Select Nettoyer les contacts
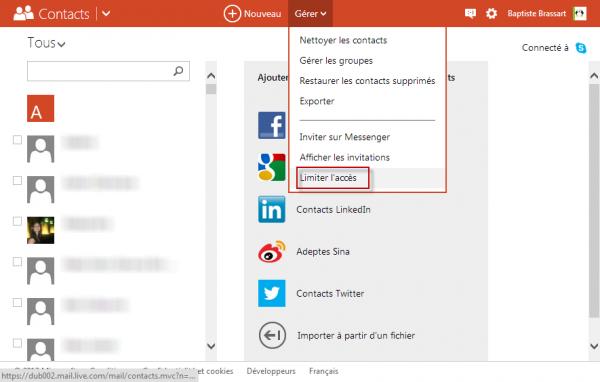This screenshot has width=600, height=382. 343,40
